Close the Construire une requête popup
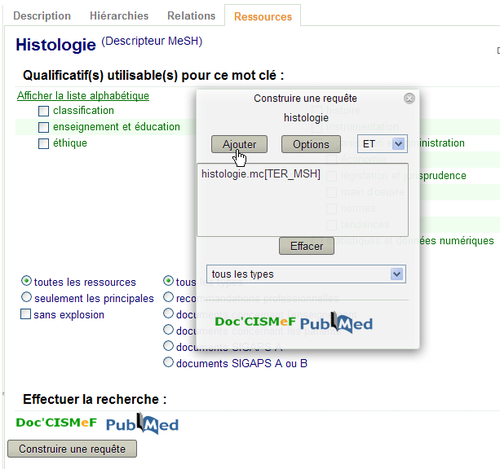The image size is (500, 469). [x=409, y=98]
